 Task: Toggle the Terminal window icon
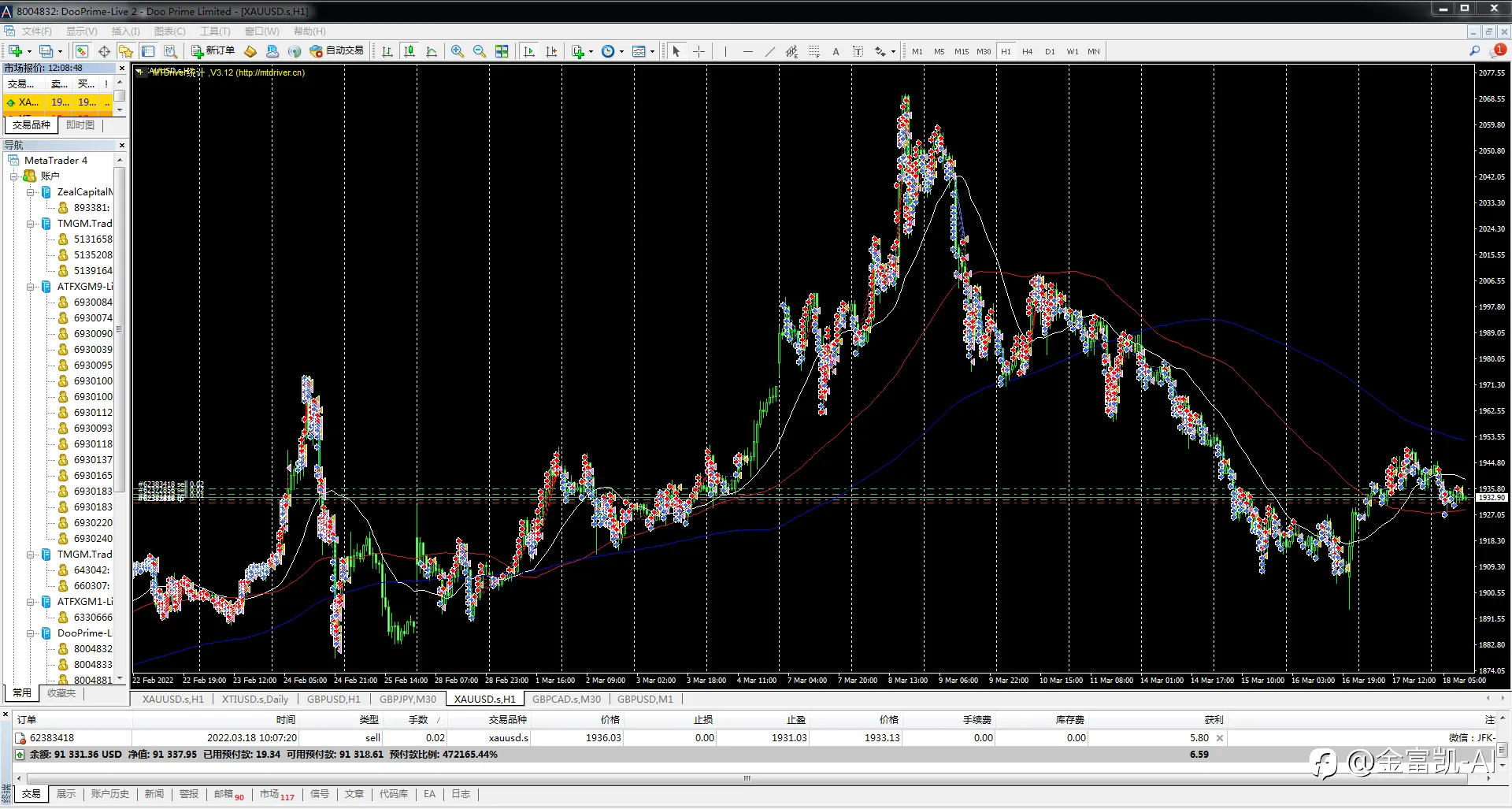[x=148, y=51]
